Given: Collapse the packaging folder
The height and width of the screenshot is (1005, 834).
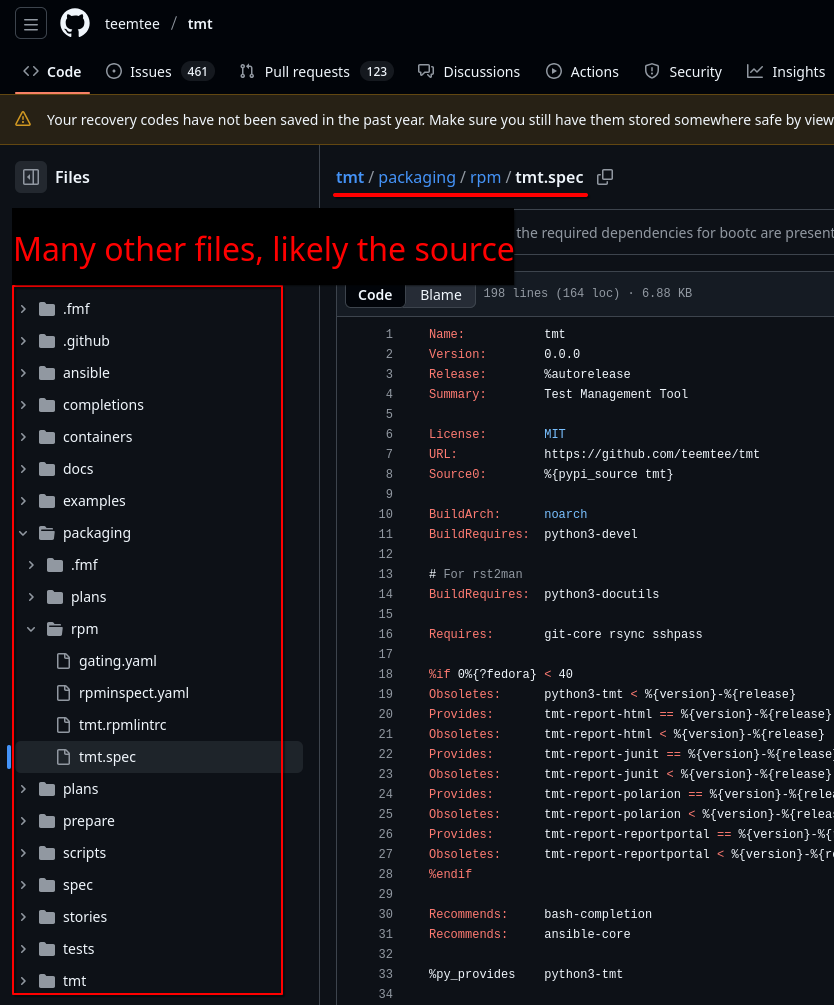Looking at the screenshot, I should coord(24,533).
